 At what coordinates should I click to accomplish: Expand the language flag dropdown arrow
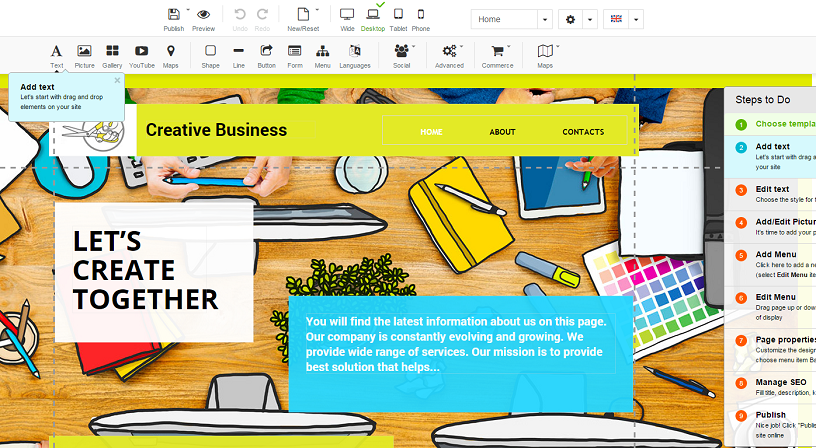pos(636,19)
